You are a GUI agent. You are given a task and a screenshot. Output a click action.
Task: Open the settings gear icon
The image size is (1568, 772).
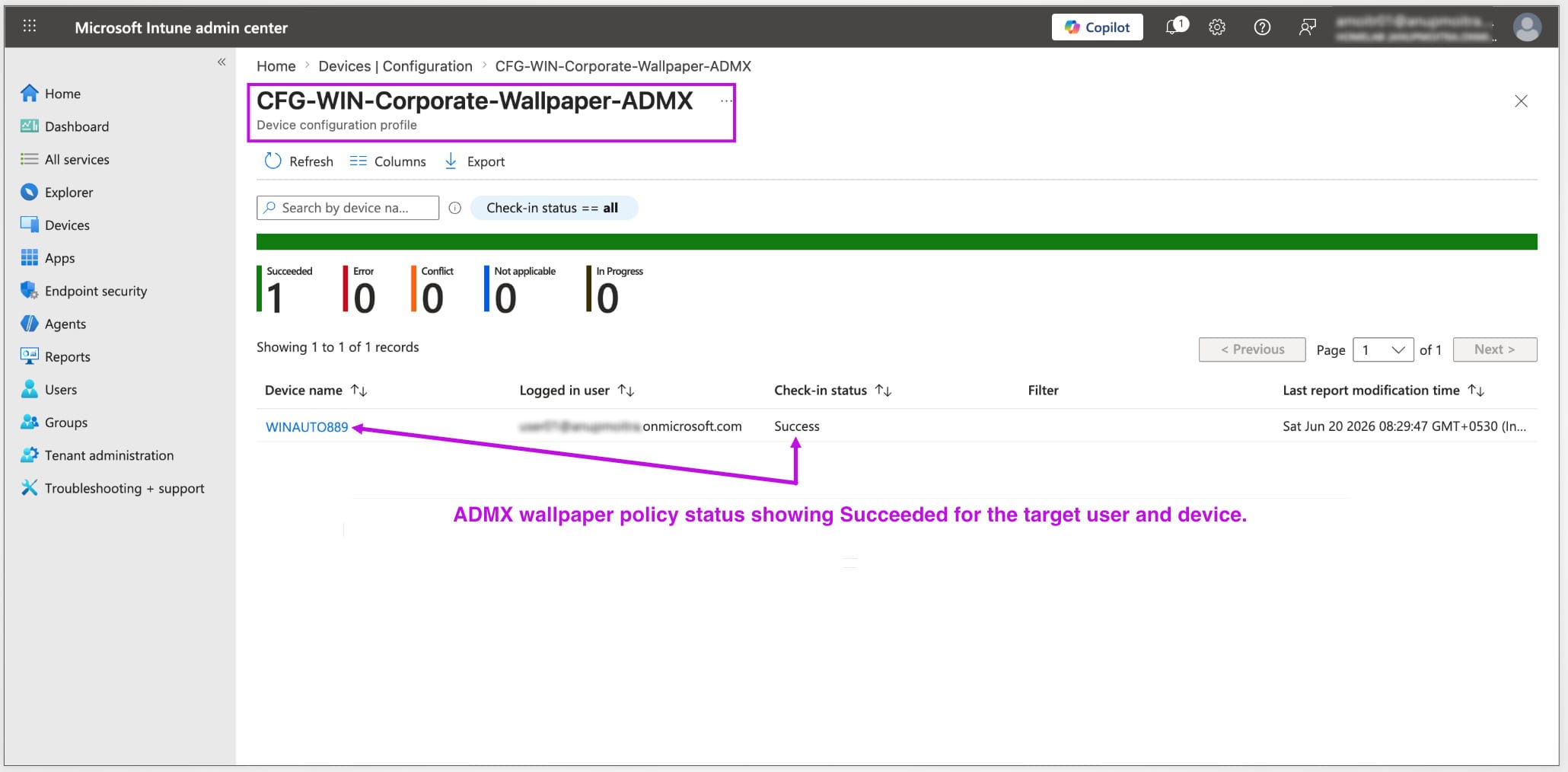click(1217, 27)
